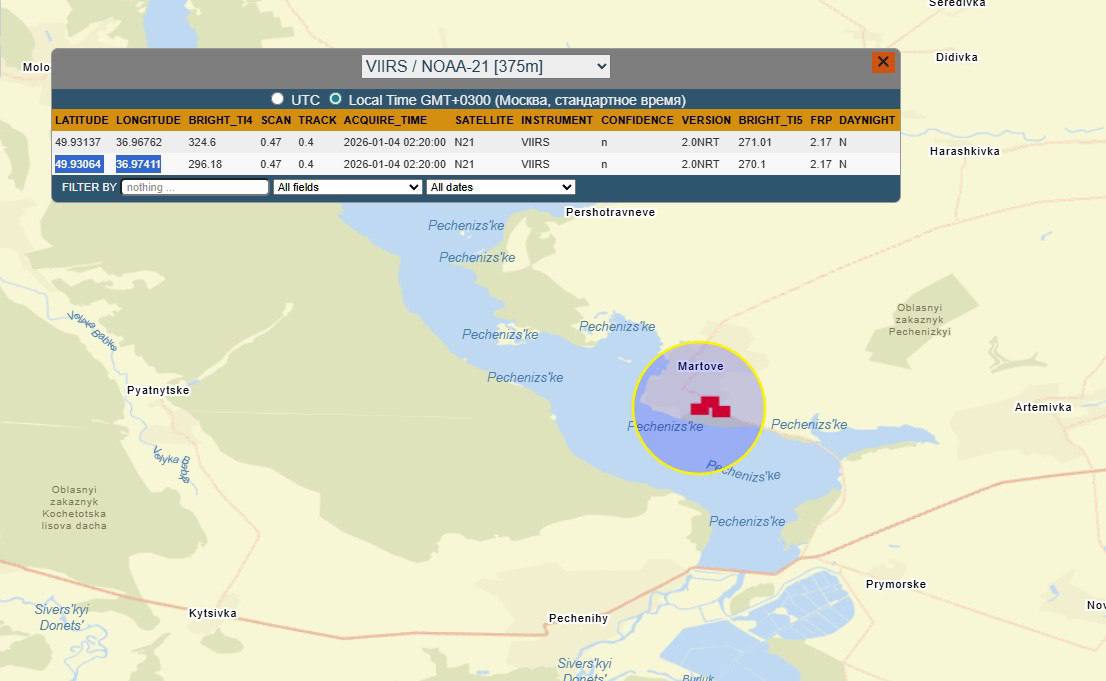Sort by the ACQUIRE_TIME column header
Image resolution: width=1106 pixels, height=681 pixels.
pos(385,120)
